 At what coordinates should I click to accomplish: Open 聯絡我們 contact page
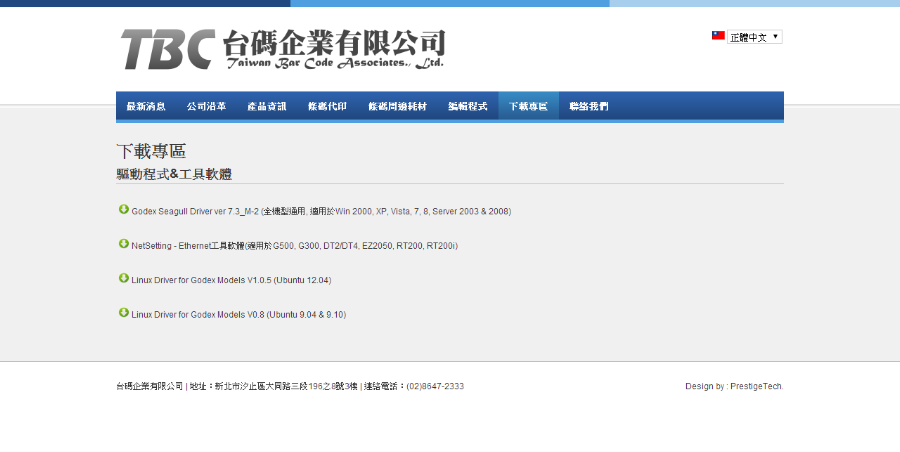[588, 106]
